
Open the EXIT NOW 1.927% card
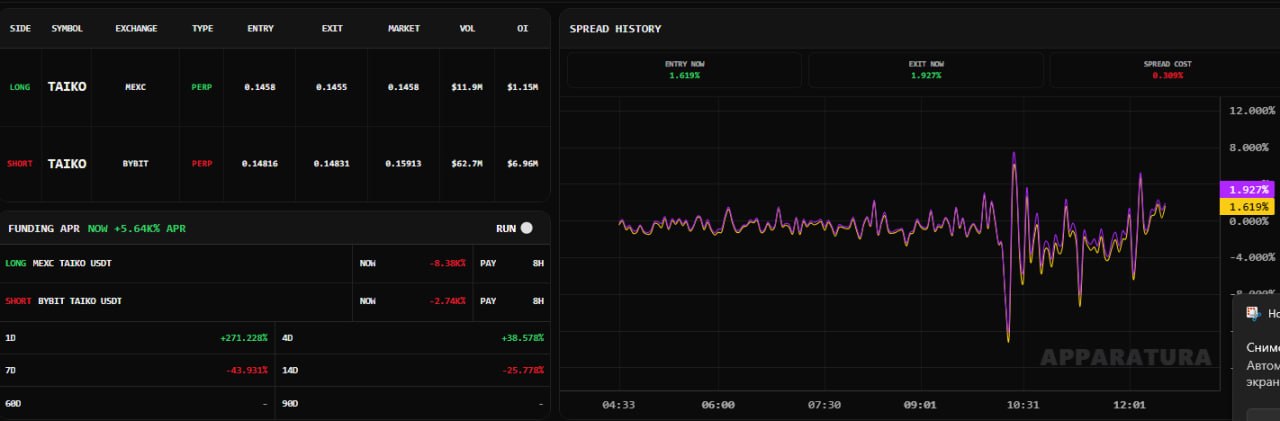point(926,70)
